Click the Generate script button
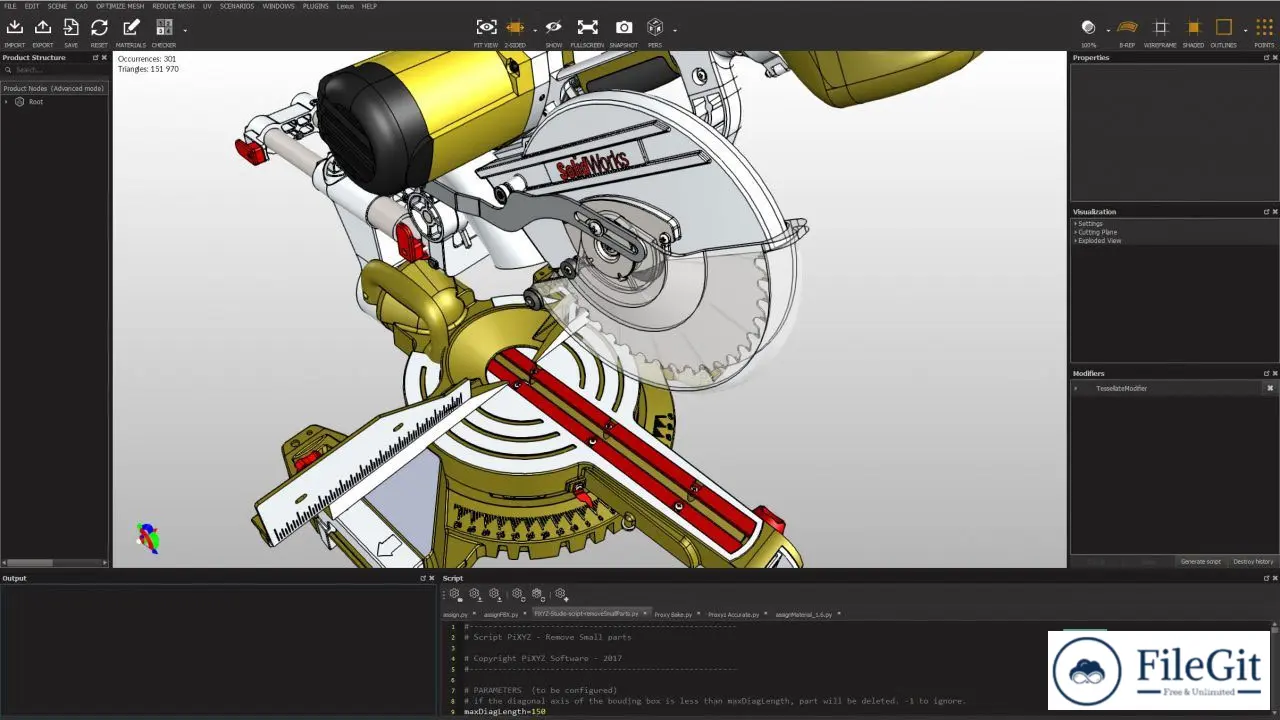 click(1201, 562)
